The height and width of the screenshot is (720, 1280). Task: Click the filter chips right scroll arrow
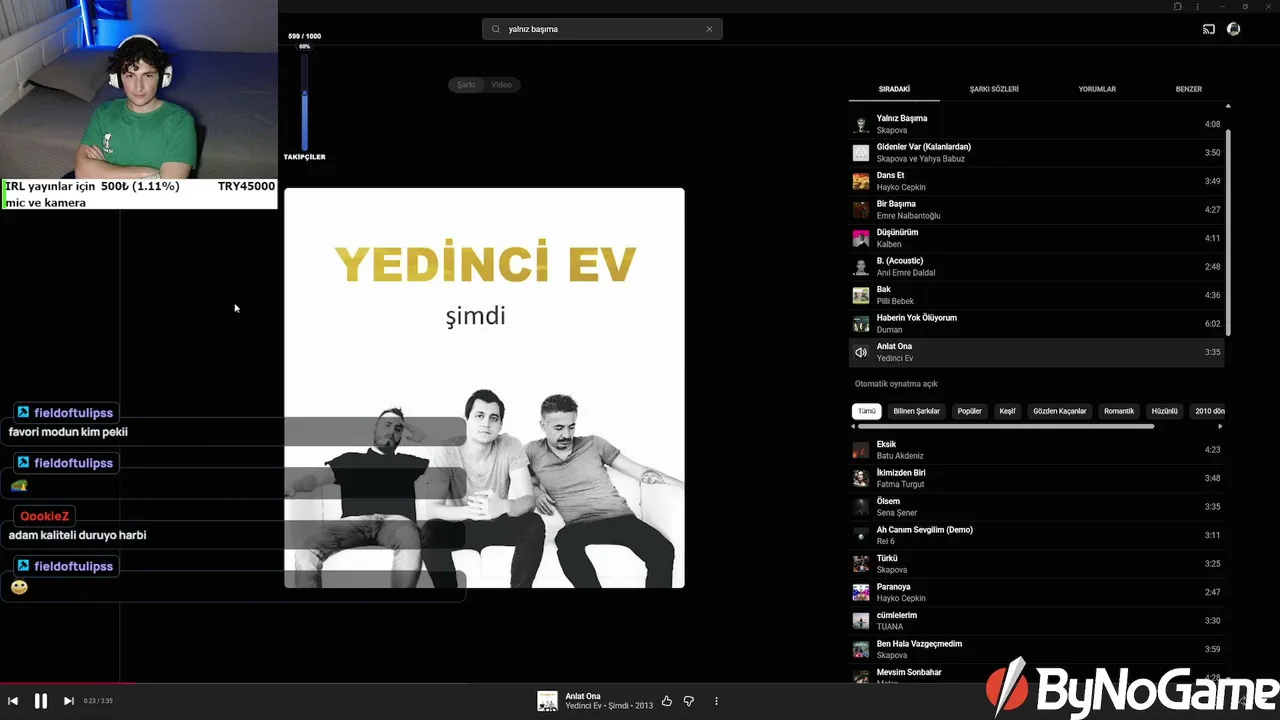click(1220, 427)
